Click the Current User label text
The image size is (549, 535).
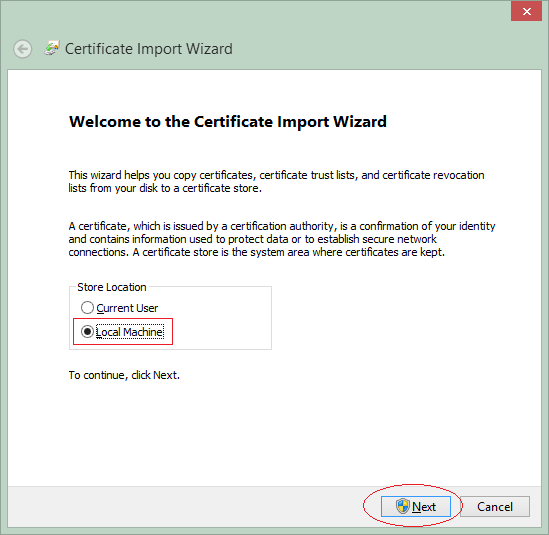[x=127, y=308]
